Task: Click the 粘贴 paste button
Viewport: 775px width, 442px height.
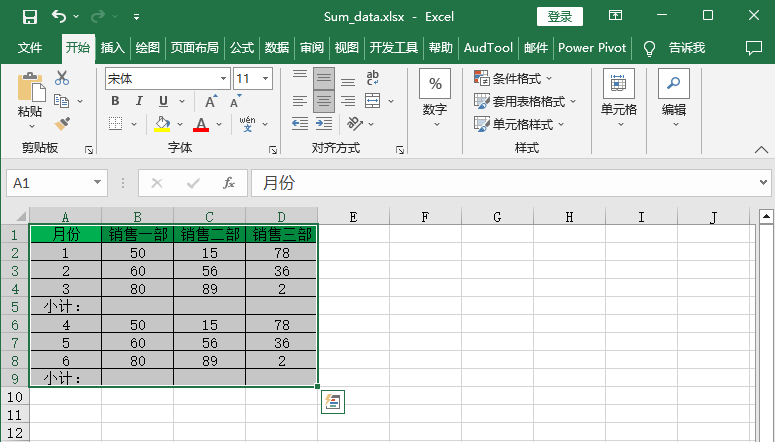Action: click(30, 100)
